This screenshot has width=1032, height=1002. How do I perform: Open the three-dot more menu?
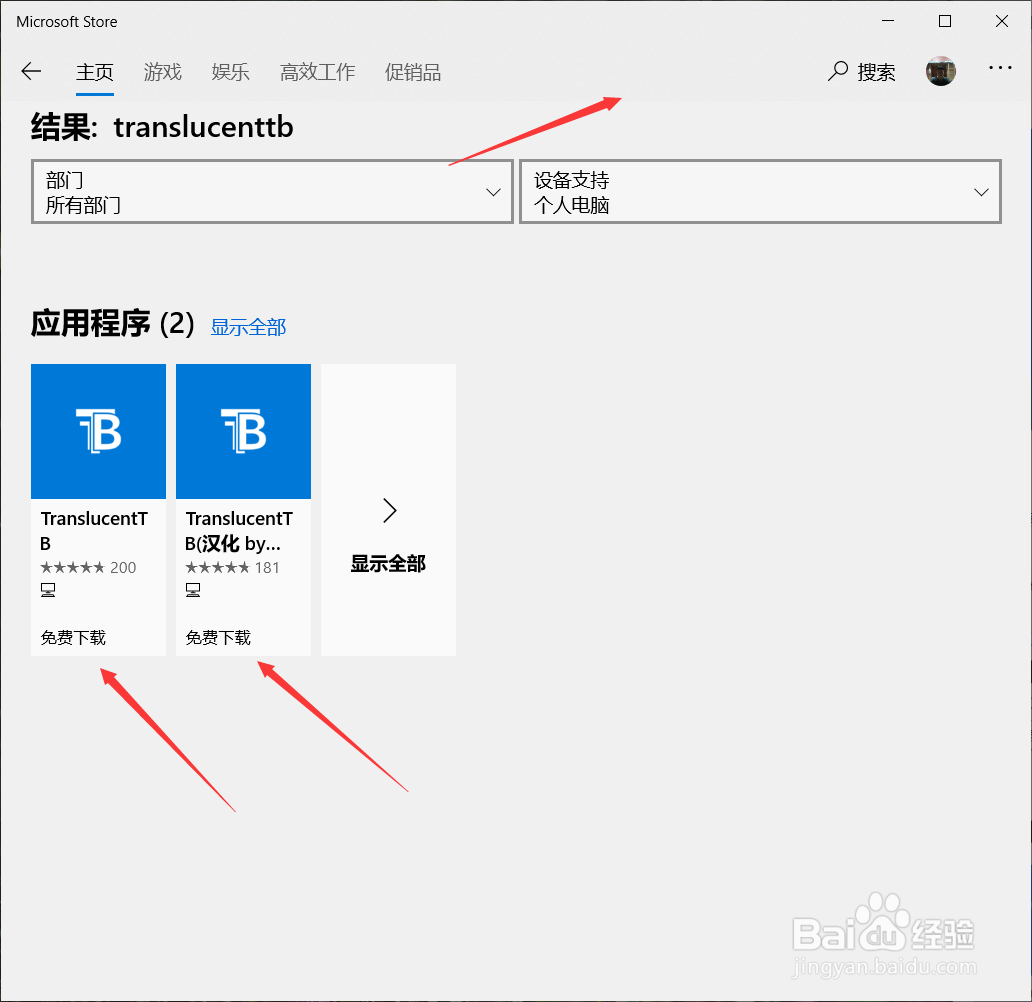pos(1000,68)
